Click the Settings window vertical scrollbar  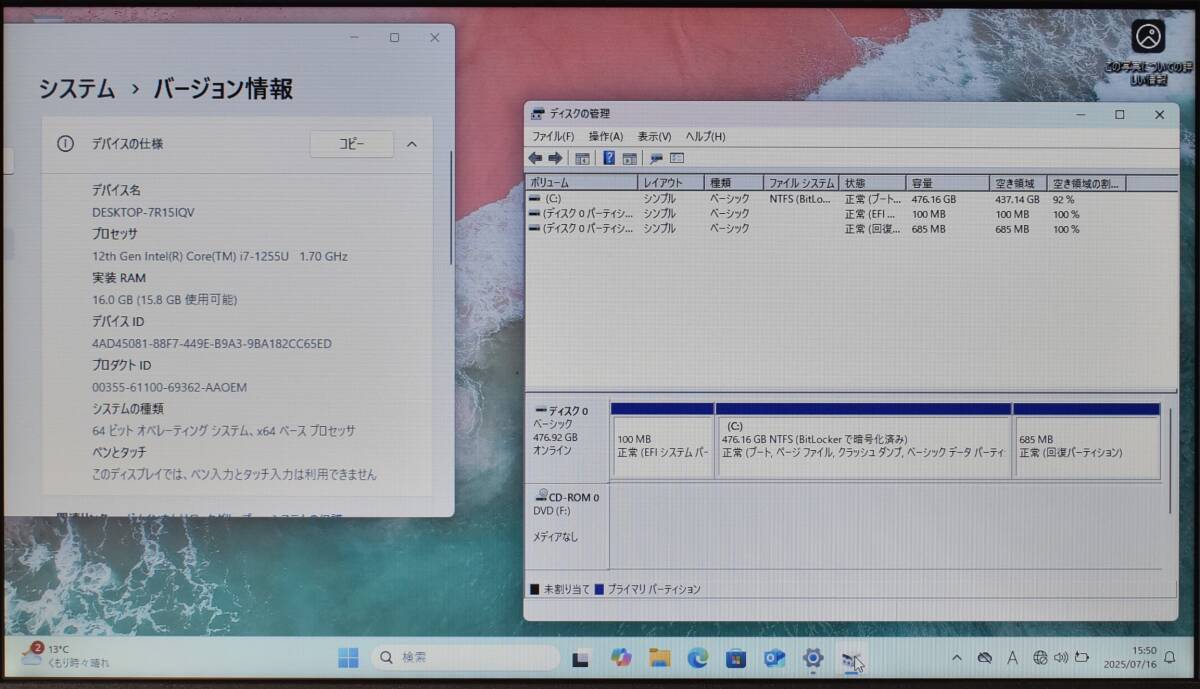click(450, 208)
